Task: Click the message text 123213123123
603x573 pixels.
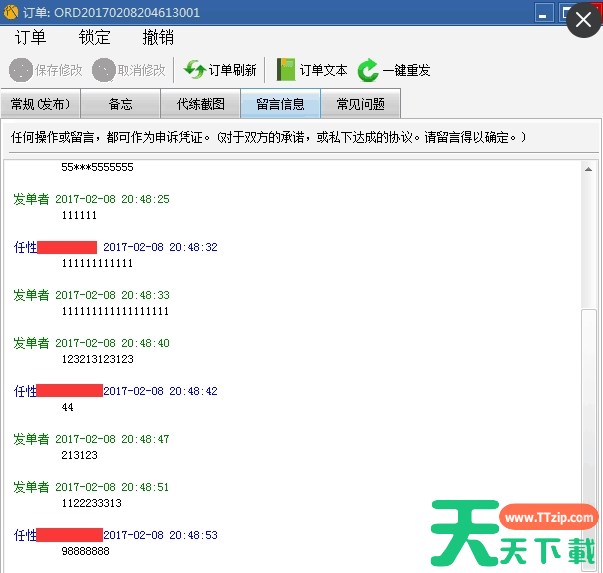Action: [x=97, y=359]
